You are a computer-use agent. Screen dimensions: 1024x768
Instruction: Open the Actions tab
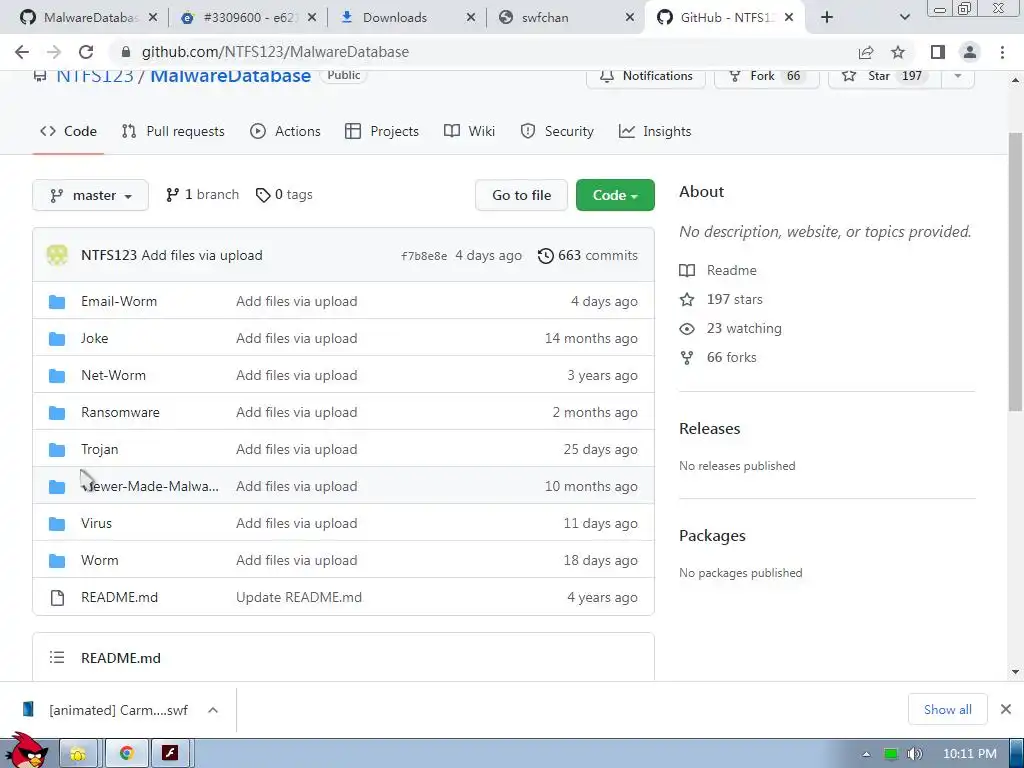[x=285, y=131]
